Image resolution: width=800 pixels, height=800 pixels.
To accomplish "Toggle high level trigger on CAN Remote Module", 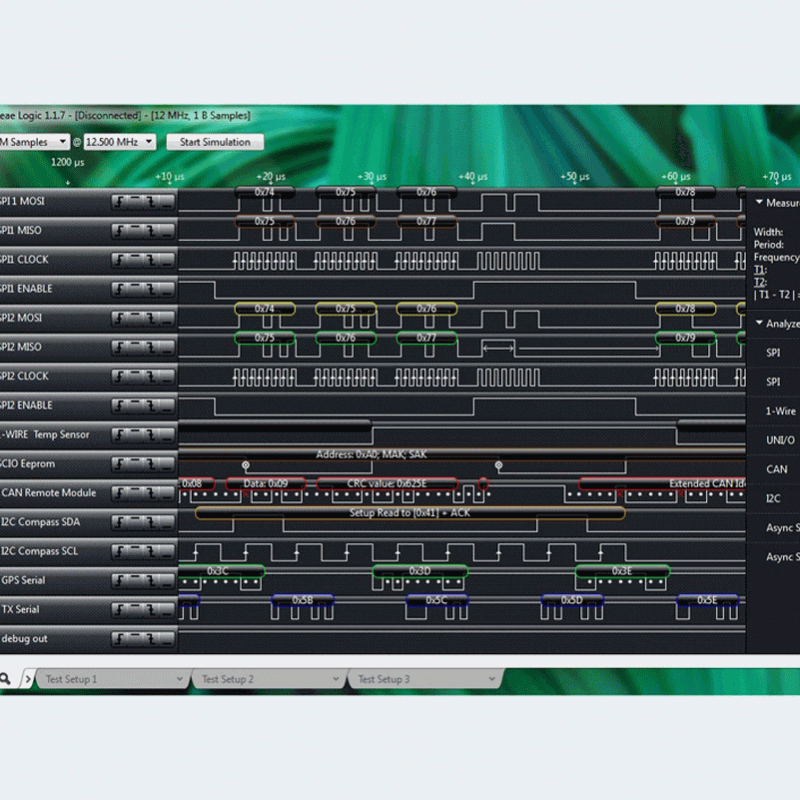I will (136, 493).
